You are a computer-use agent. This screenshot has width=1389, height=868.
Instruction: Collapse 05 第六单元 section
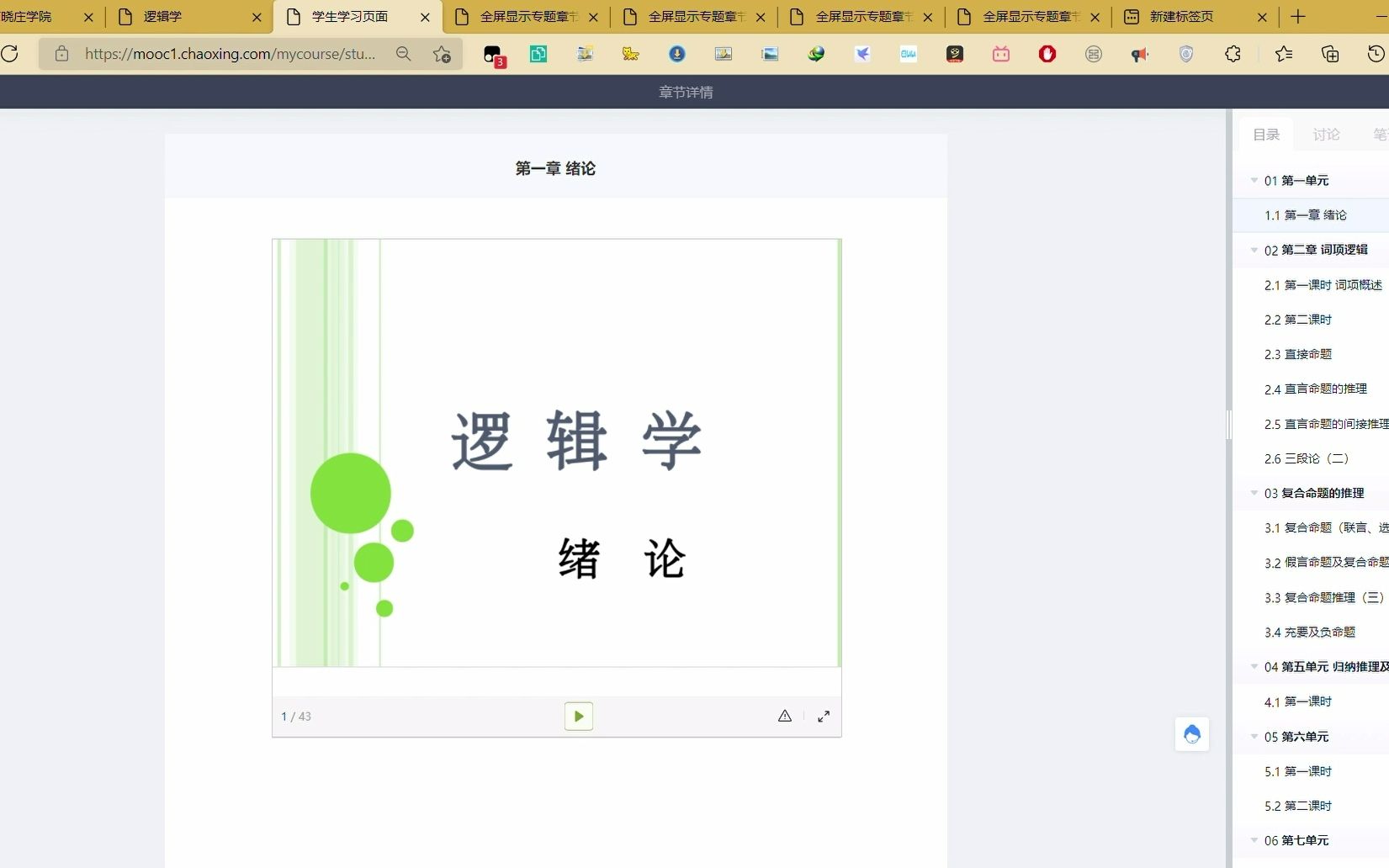(1254, 736)
